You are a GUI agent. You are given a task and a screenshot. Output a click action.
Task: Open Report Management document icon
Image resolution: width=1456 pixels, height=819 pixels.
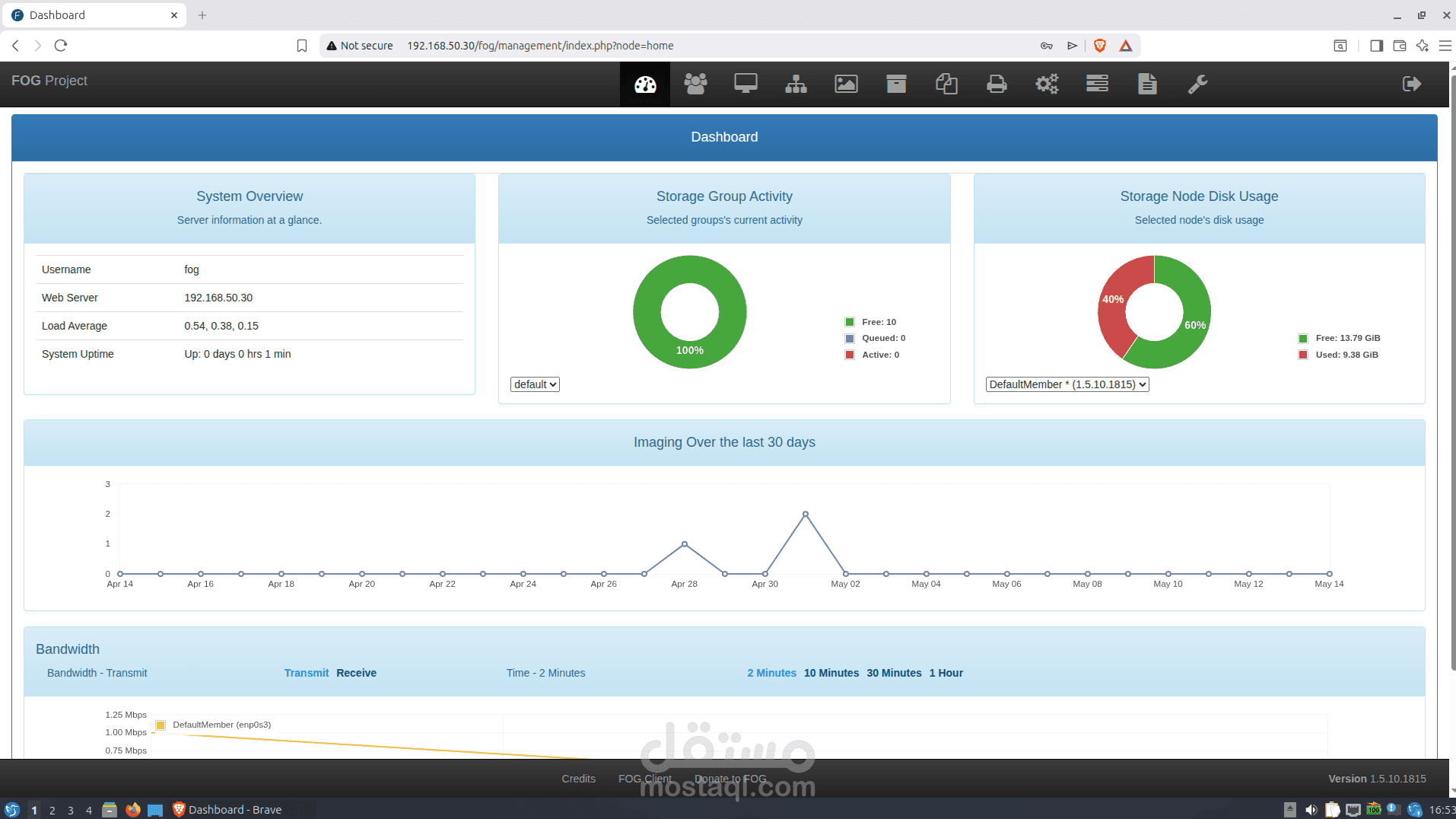1147,84
